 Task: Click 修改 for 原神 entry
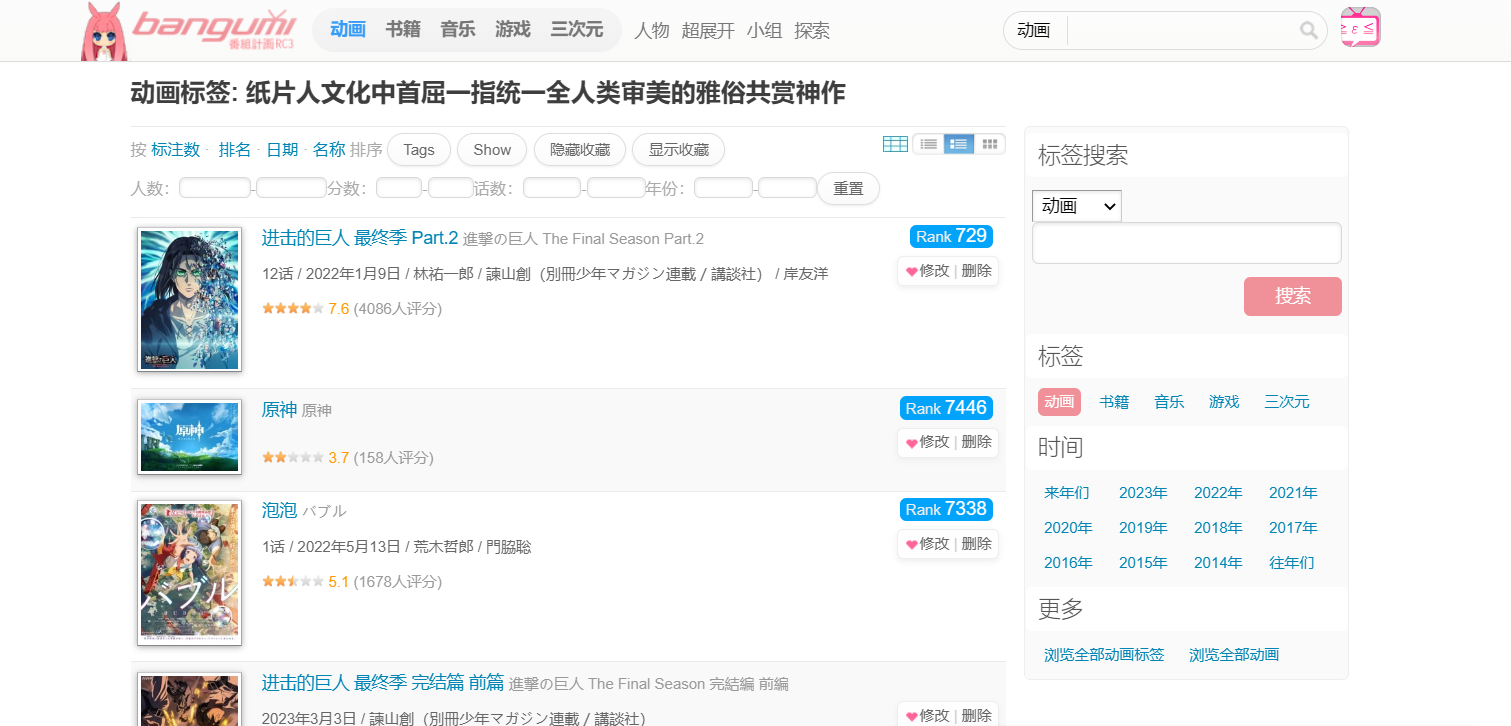click(934, 442)
